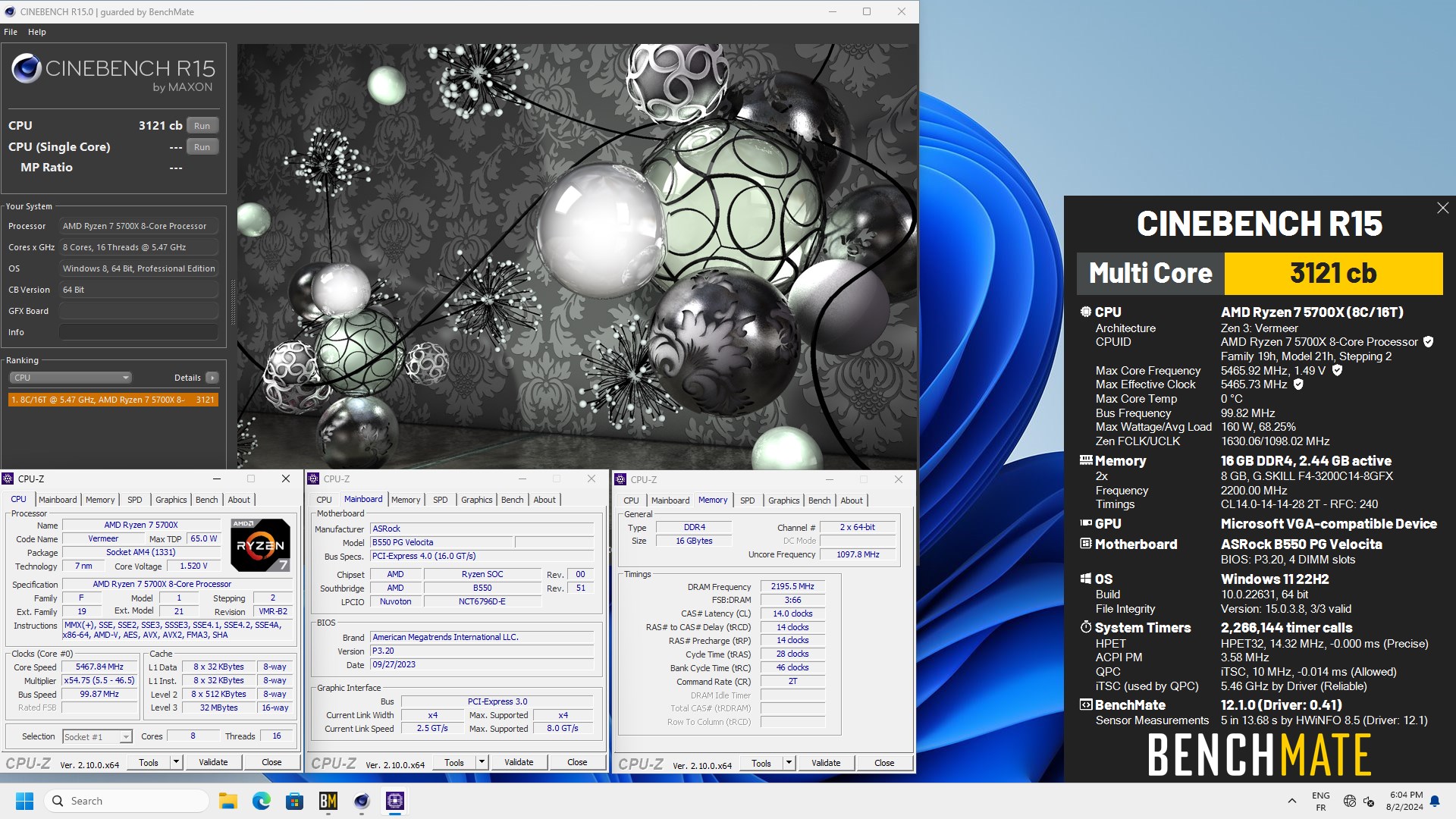Open the Tools dropdown arrow in Memory CPU-Z
Image resolution: width=1456 pixels, height=819 pixels.
[789, 763]
